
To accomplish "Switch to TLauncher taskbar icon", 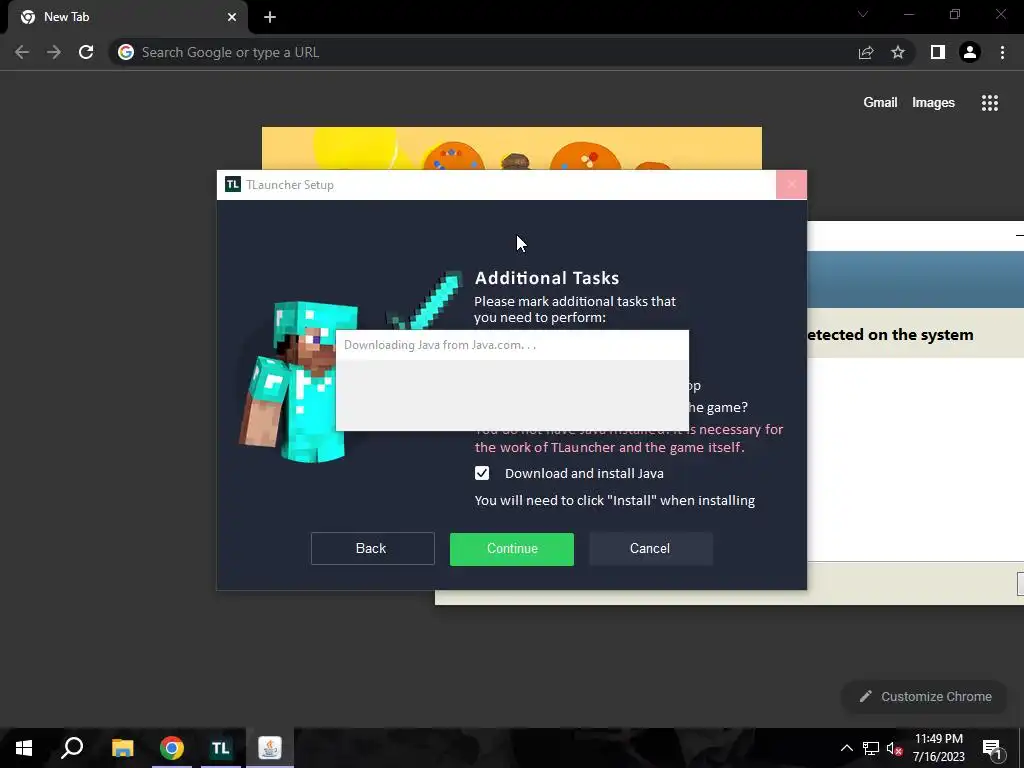I will tap(221, 748).
